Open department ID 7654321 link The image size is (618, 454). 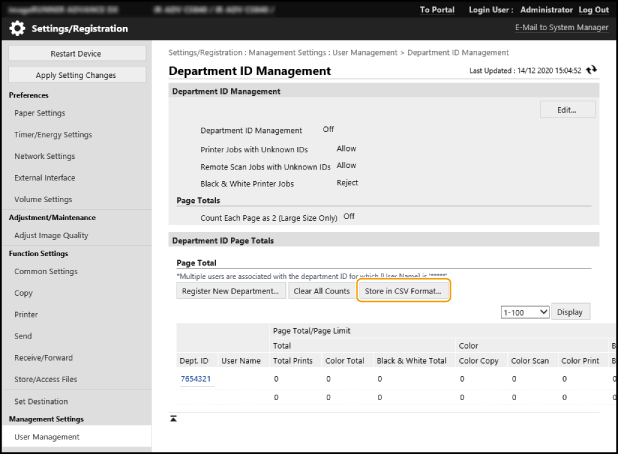coord(194,380)
